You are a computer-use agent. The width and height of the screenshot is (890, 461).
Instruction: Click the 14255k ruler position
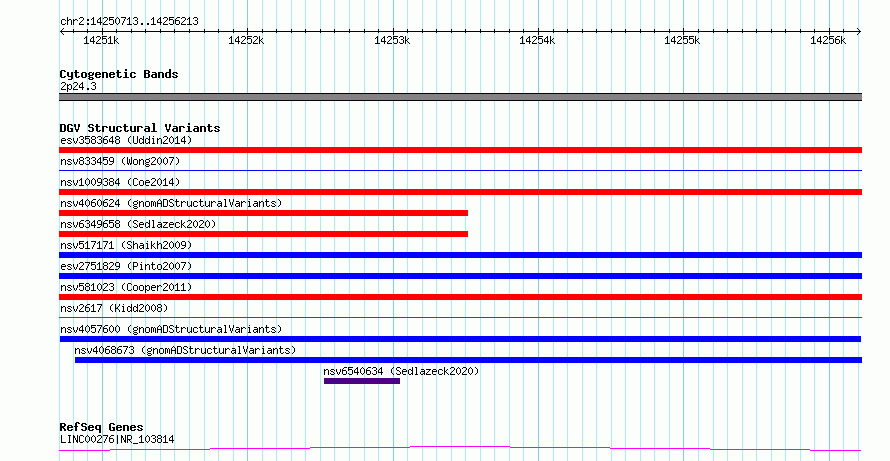[x=682, y=40]
